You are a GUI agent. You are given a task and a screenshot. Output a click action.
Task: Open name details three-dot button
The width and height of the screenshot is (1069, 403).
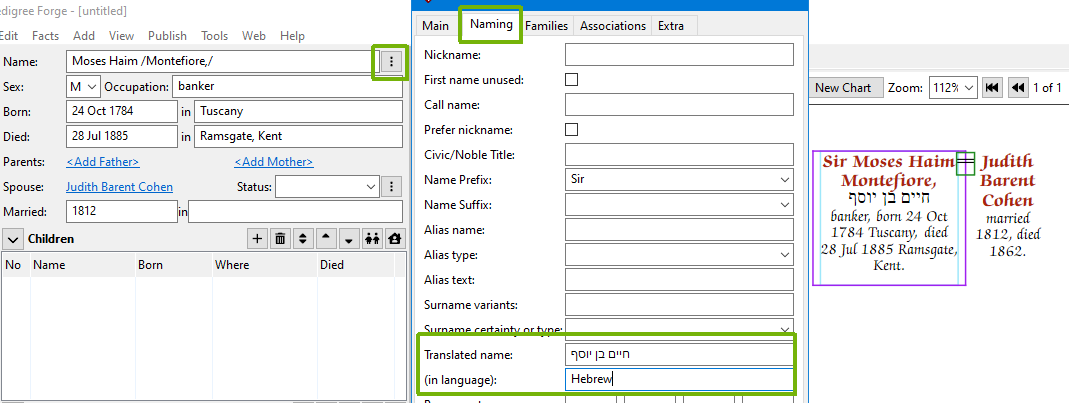[391, 62]
